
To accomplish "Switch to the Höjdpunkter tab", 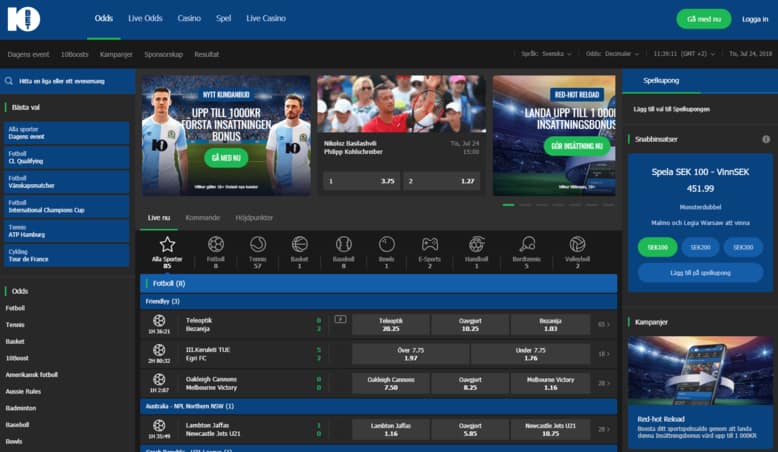I will coord(254,218).
